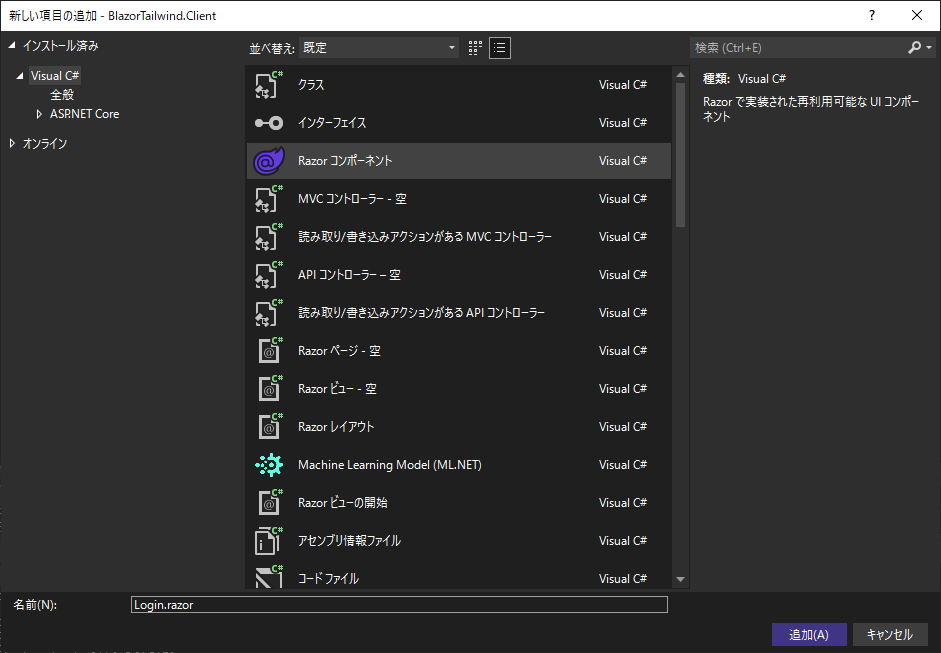This screenshot has height=653, width=941.
Task: Select Razor ビューの開始 row text
Action: point(343,503)
